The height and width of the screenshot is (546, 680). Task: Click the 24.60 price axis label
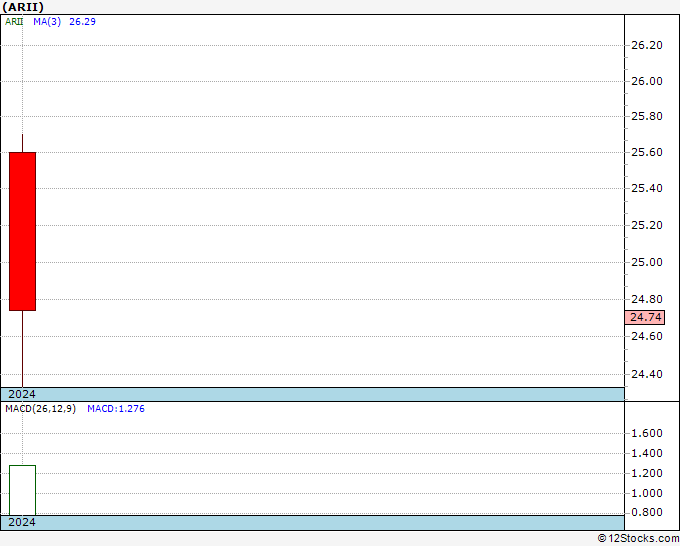click(x=647, y=337)
